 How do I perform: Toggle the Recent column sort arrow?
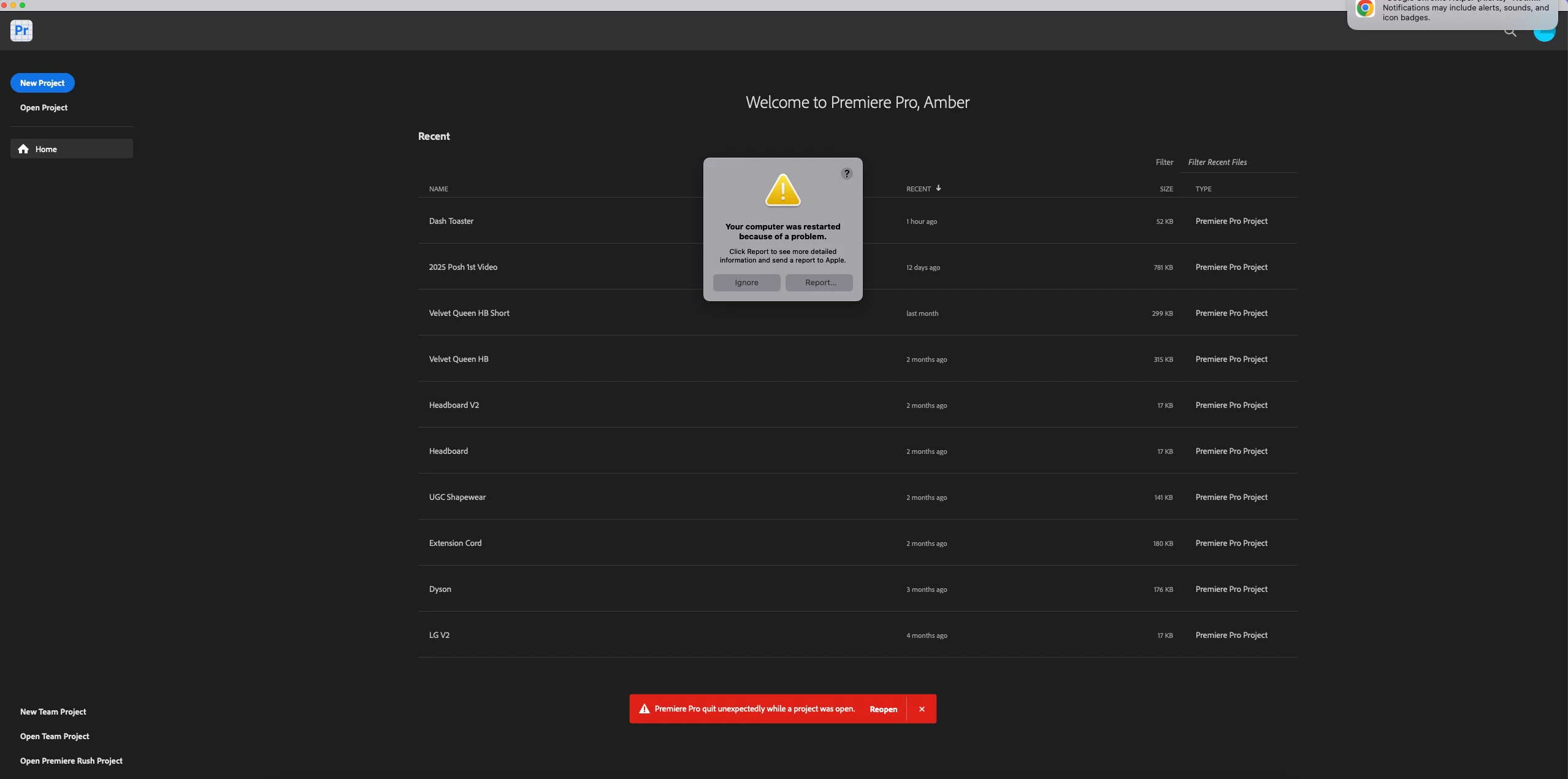click(938, 188)
